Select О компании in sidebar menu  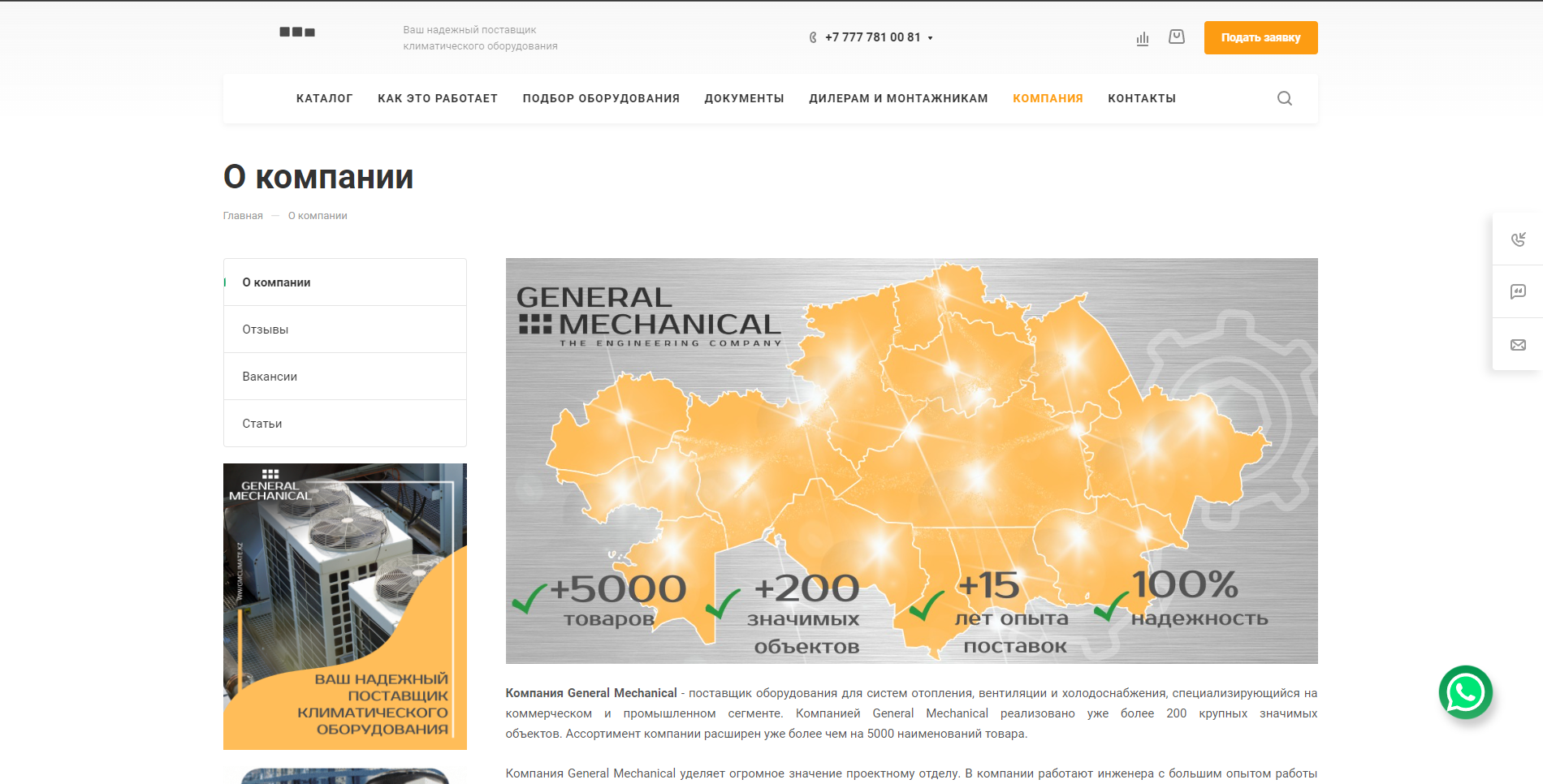[x=345, y=282]
